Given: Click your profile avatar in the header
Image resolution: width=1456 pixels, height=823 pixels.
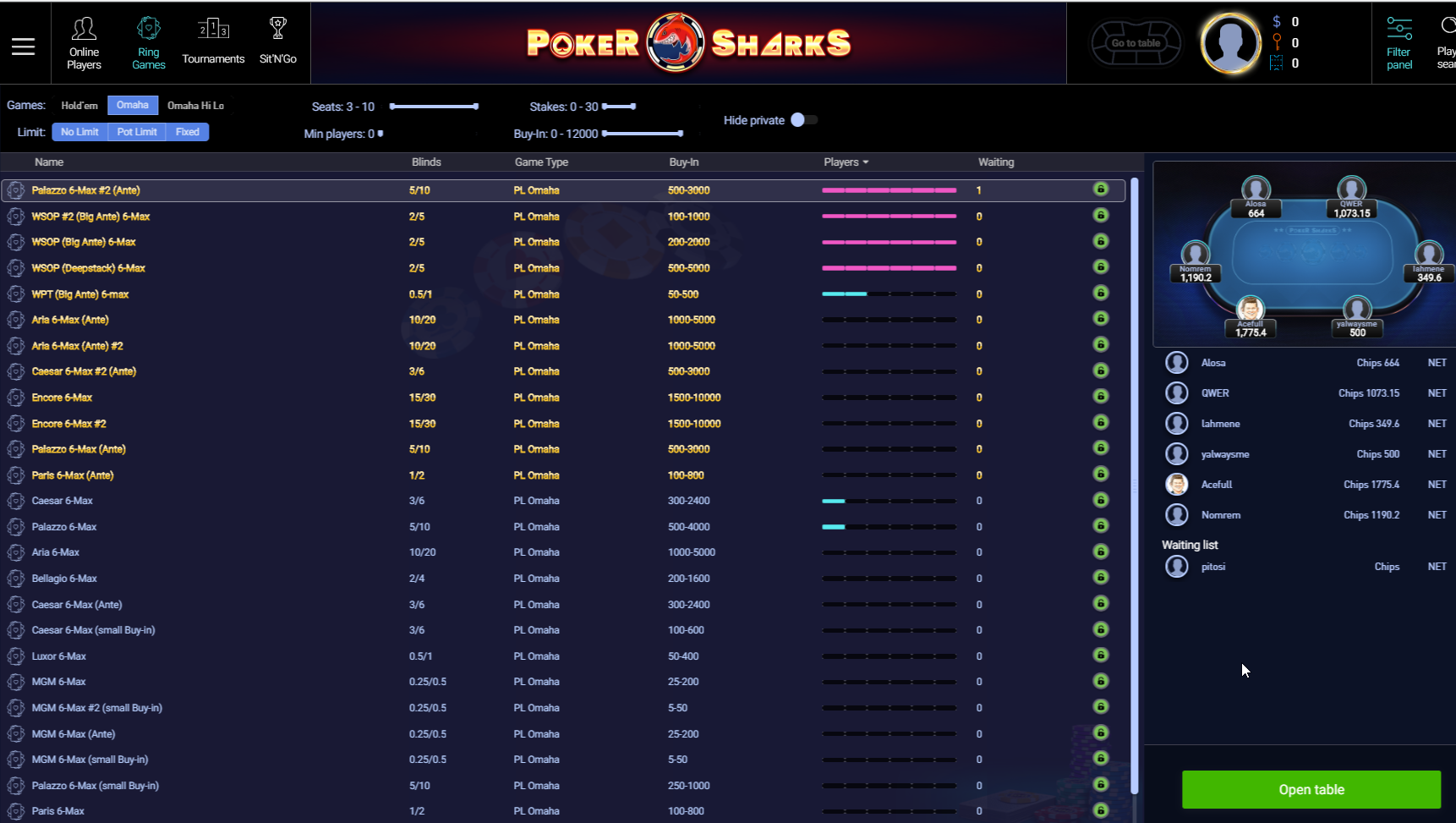Looking at the screenshot, I should pos(1231,43).
